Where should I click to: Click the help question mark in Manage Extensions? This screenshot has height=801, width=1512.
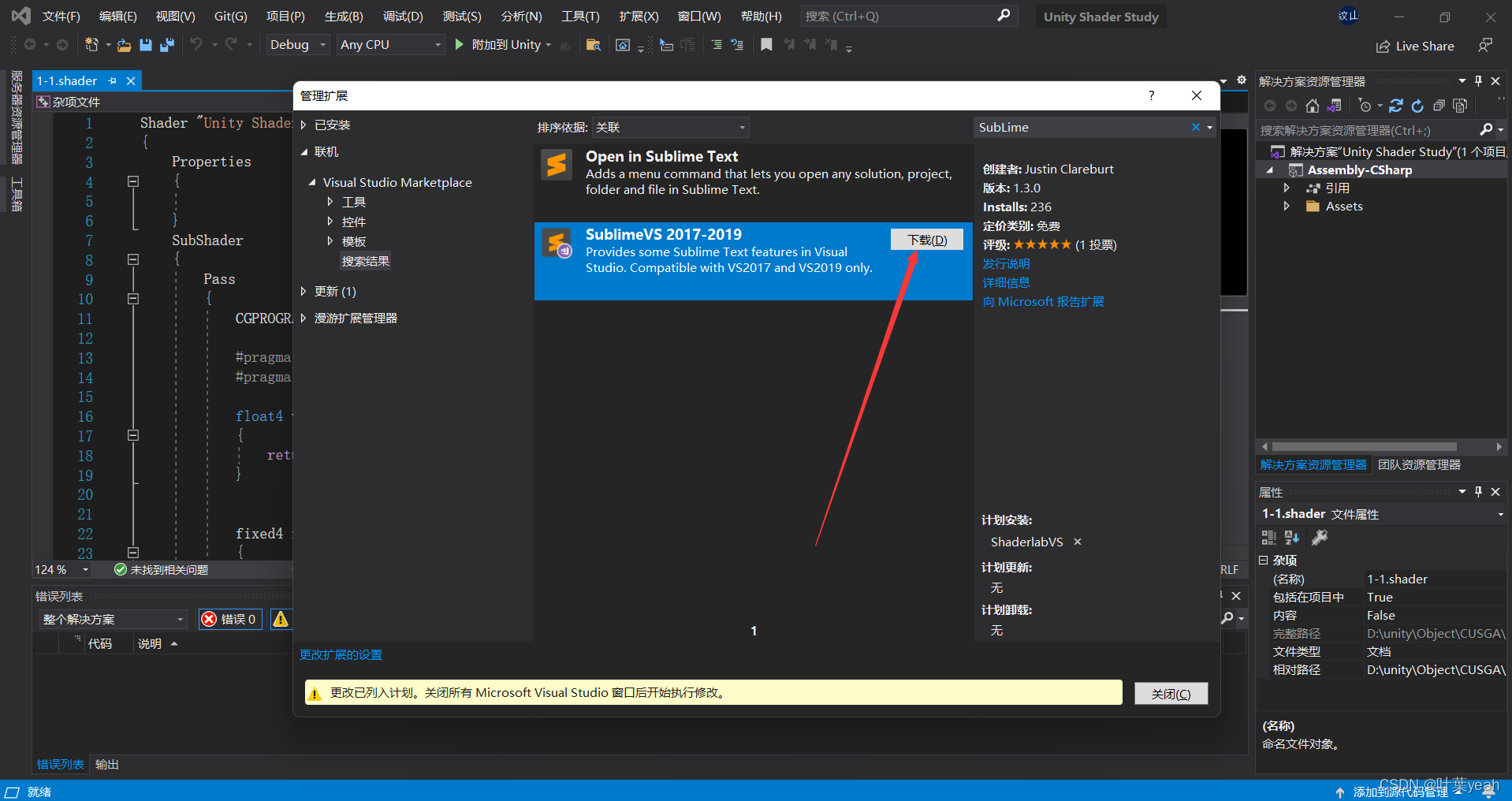(x=1152, y=95)
